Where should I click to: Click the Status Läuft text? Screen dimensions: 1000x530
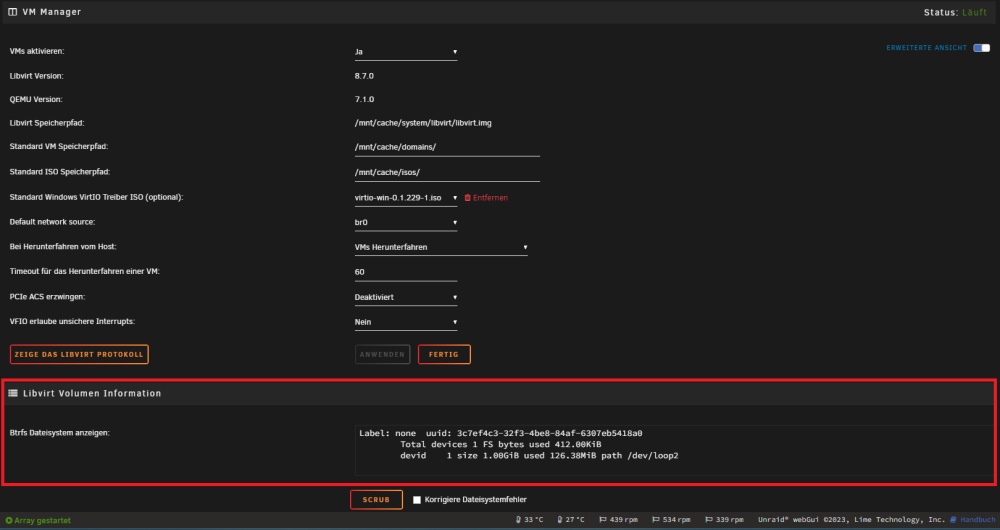(955, 12)
